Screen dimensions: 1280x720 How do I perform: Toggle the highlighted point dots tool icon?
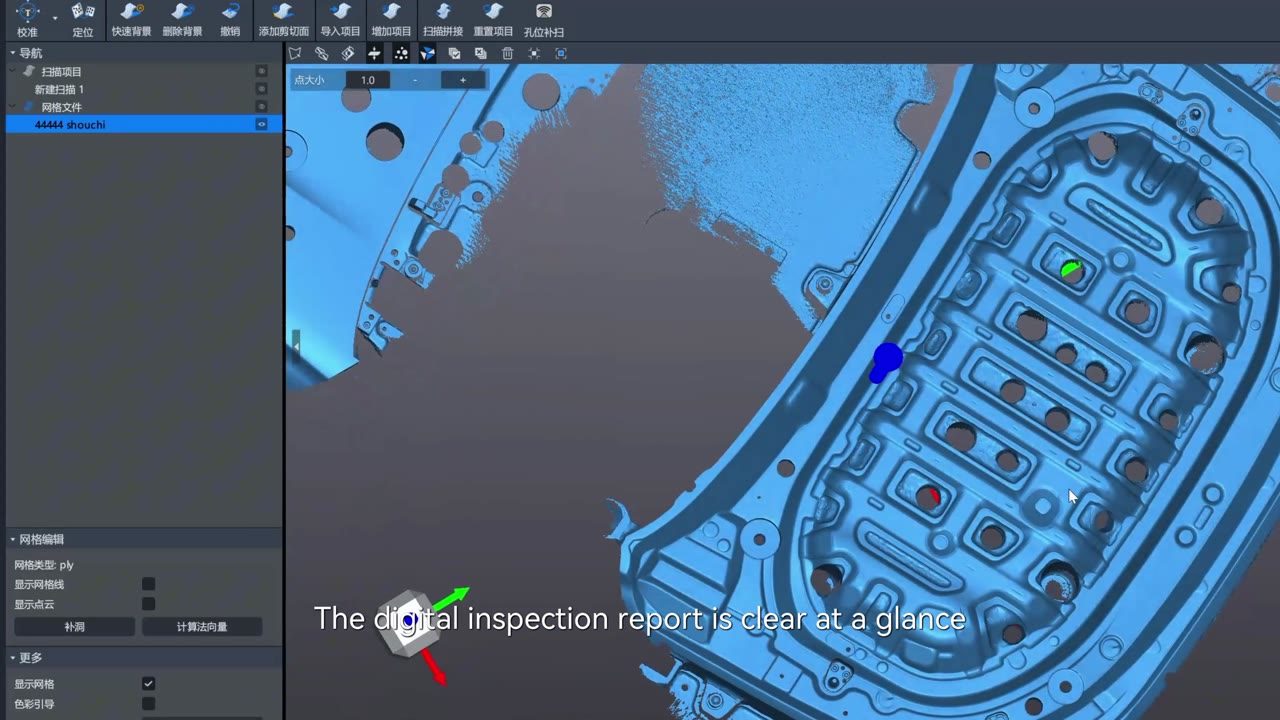[x=401, y=53]
